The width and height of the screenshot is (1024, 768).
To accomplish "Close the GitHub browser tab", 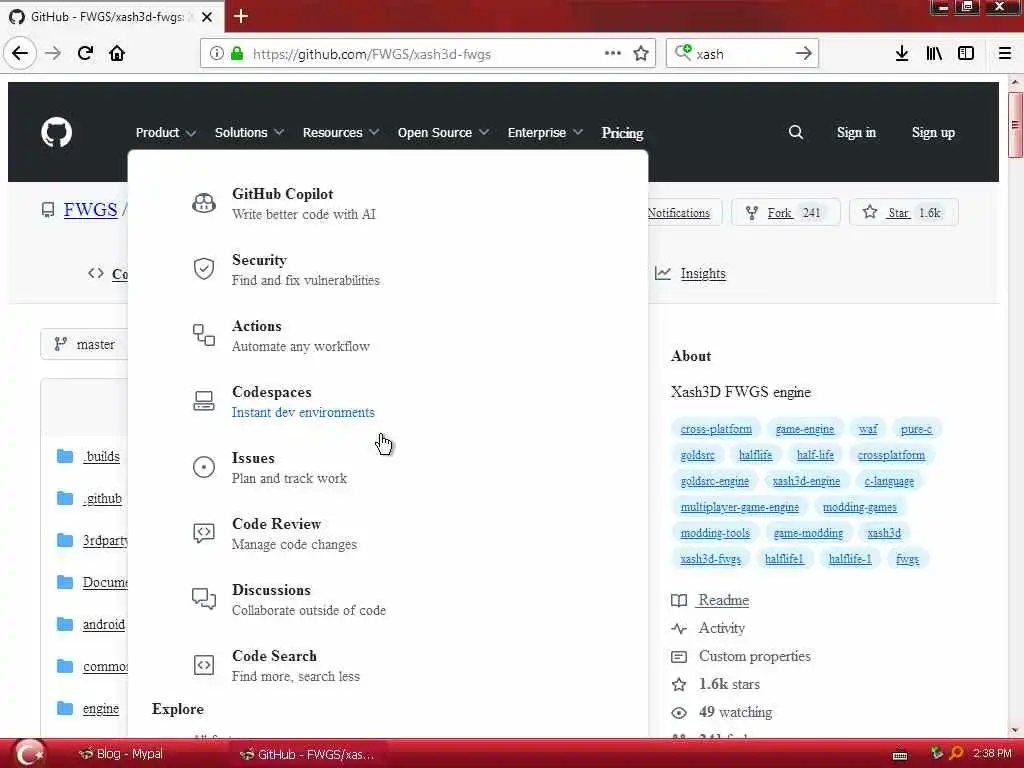I will point(207,17).
